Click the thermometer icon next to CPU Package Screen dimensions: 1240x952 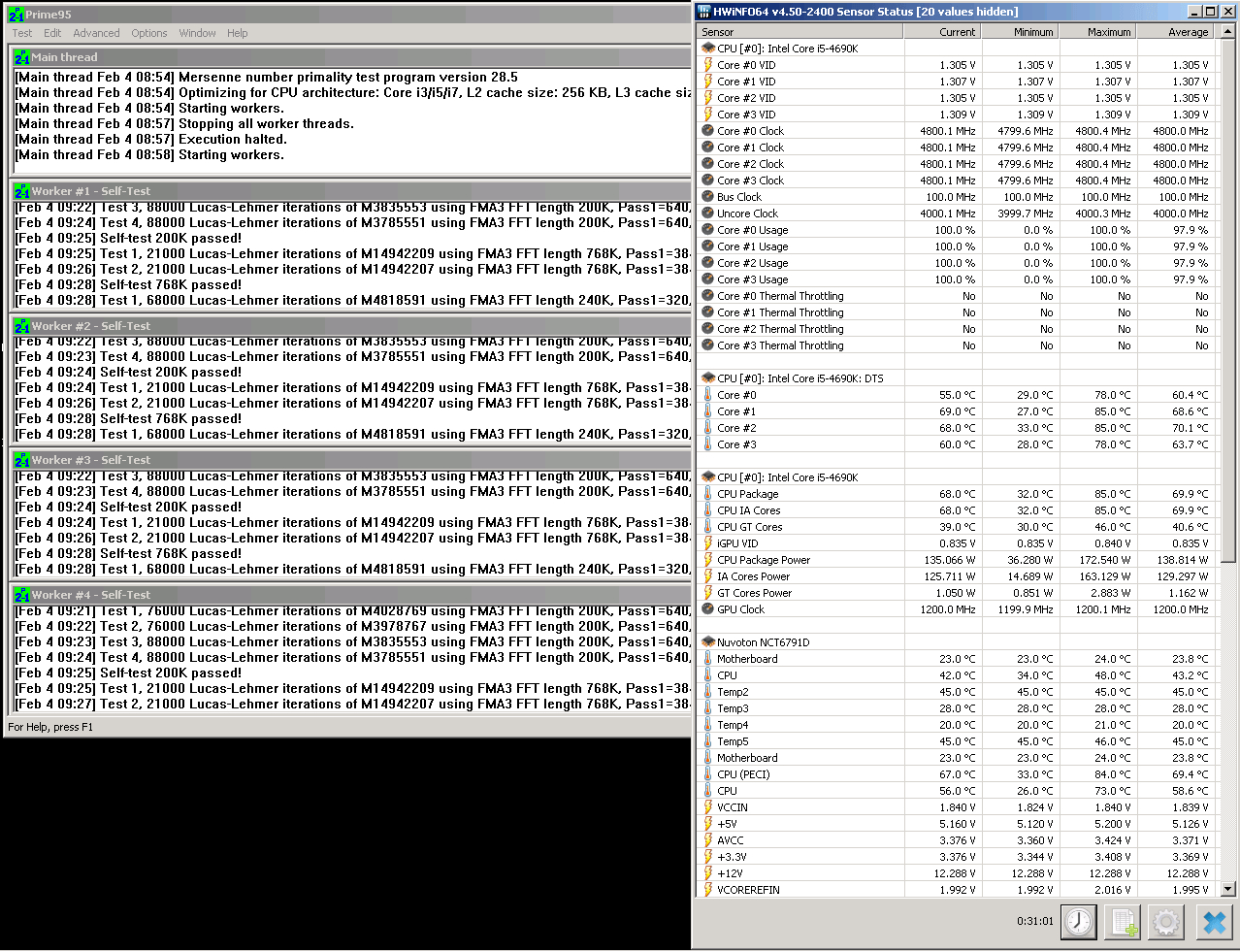(x=708, y=494)
